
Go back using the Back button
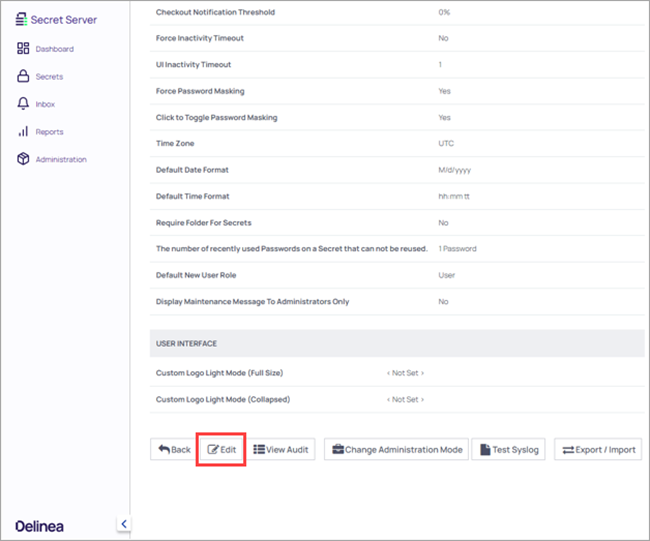pyautogui.click(x=174, y=450)
